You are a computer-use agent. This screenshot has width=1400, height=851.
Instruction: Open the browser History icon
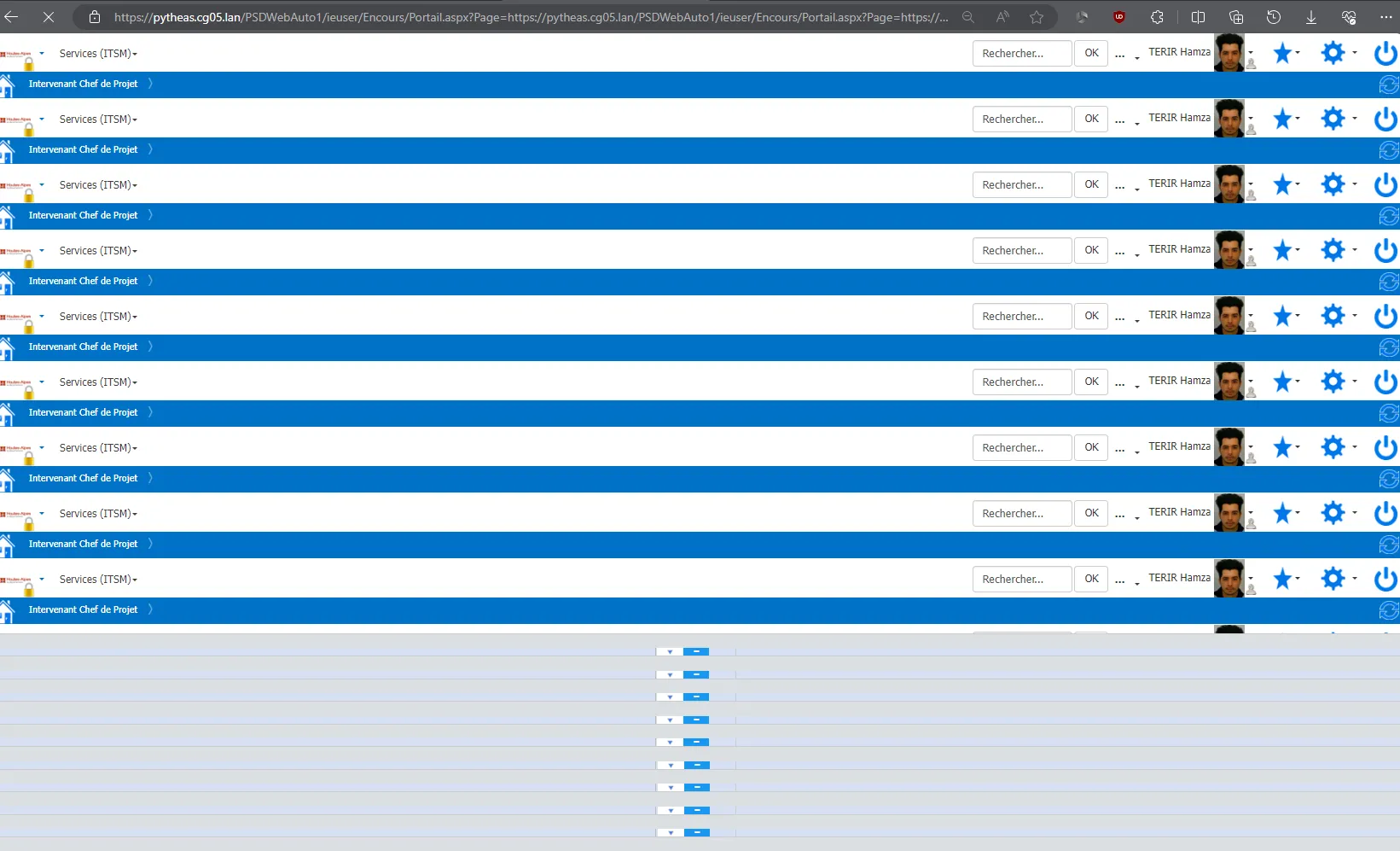[1273, 17]
